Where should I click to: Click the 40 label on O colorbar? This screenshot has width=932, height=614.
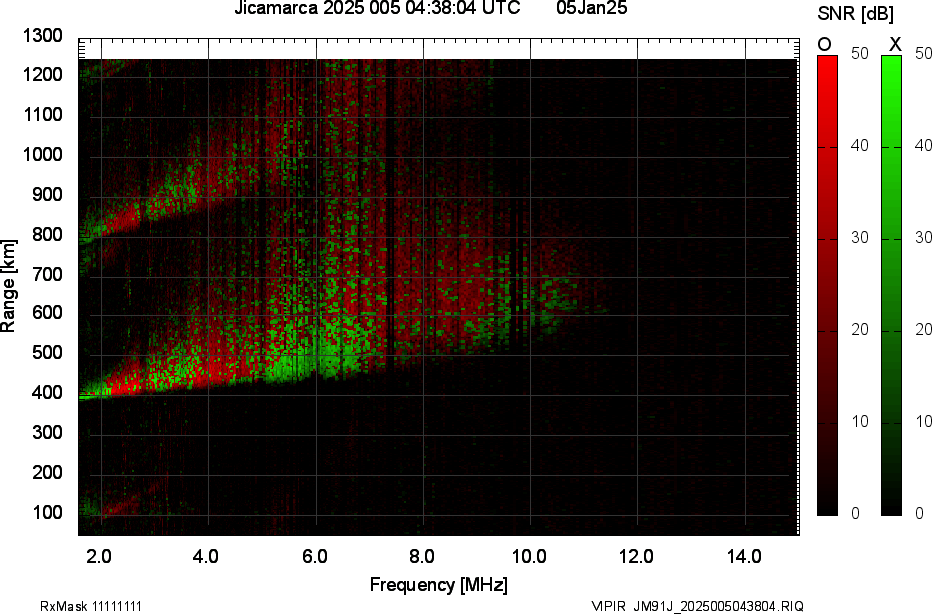coord(859,145)
